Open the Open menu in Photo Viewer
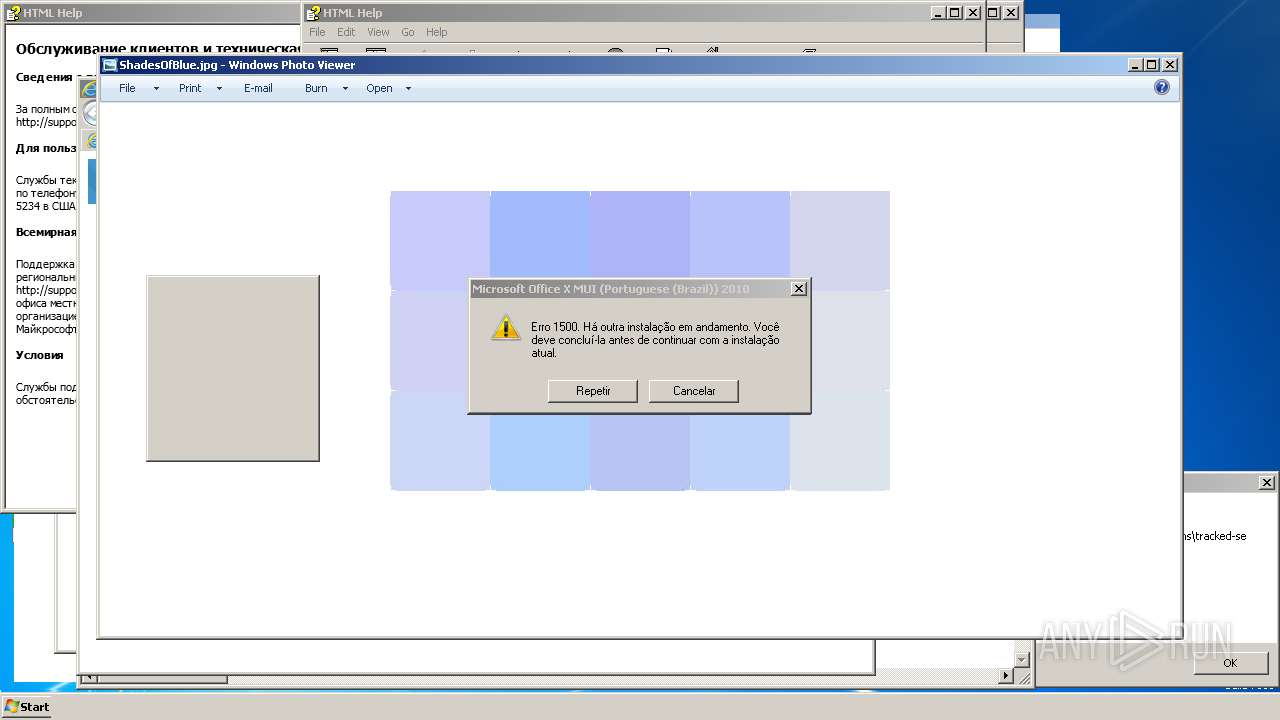 (x=379, y=88)
